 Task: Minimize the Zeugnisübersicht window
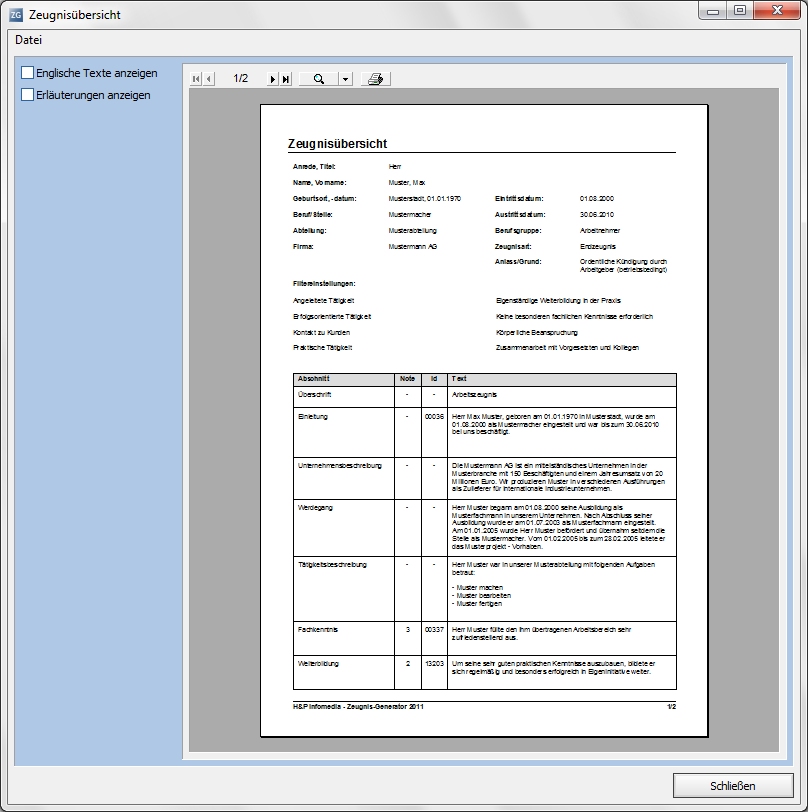tap(713, 11)
